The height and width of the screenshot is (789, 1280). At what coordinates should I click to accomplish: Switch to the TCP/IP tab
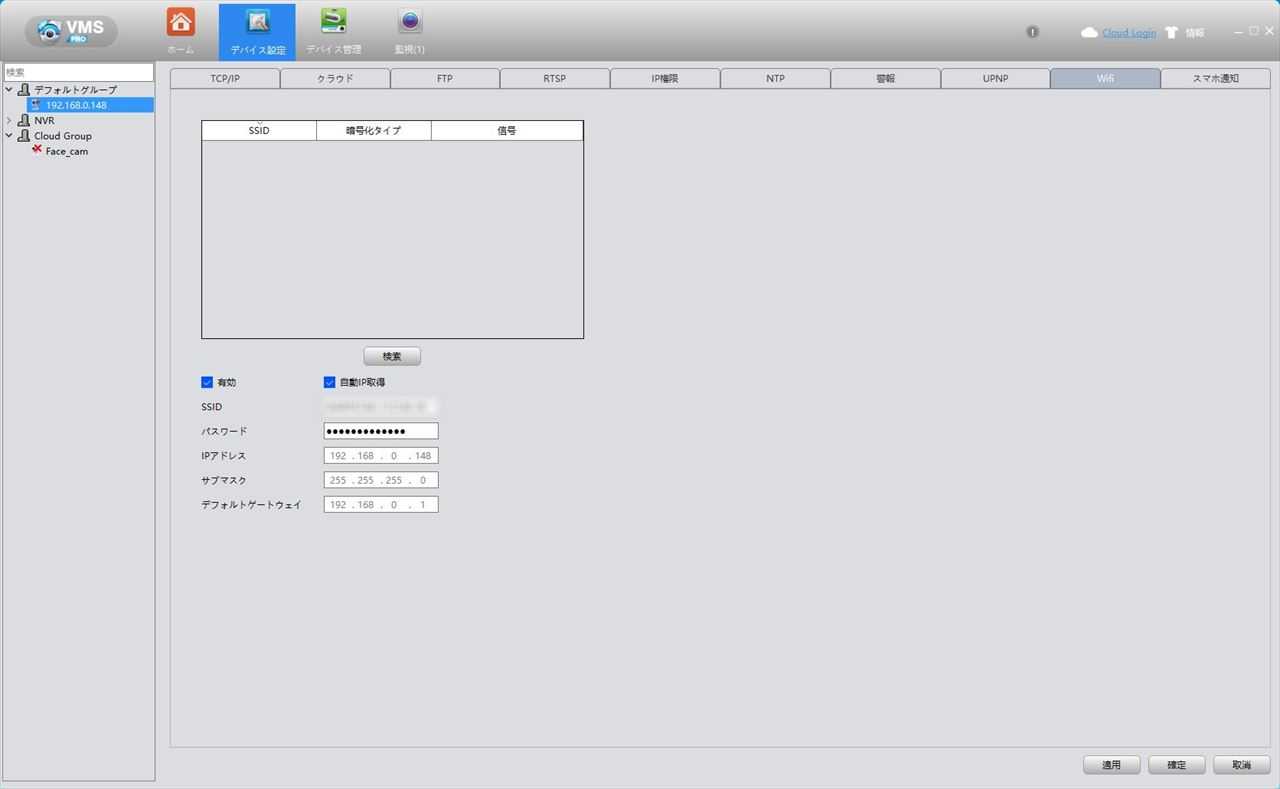[x=225, y=78]
